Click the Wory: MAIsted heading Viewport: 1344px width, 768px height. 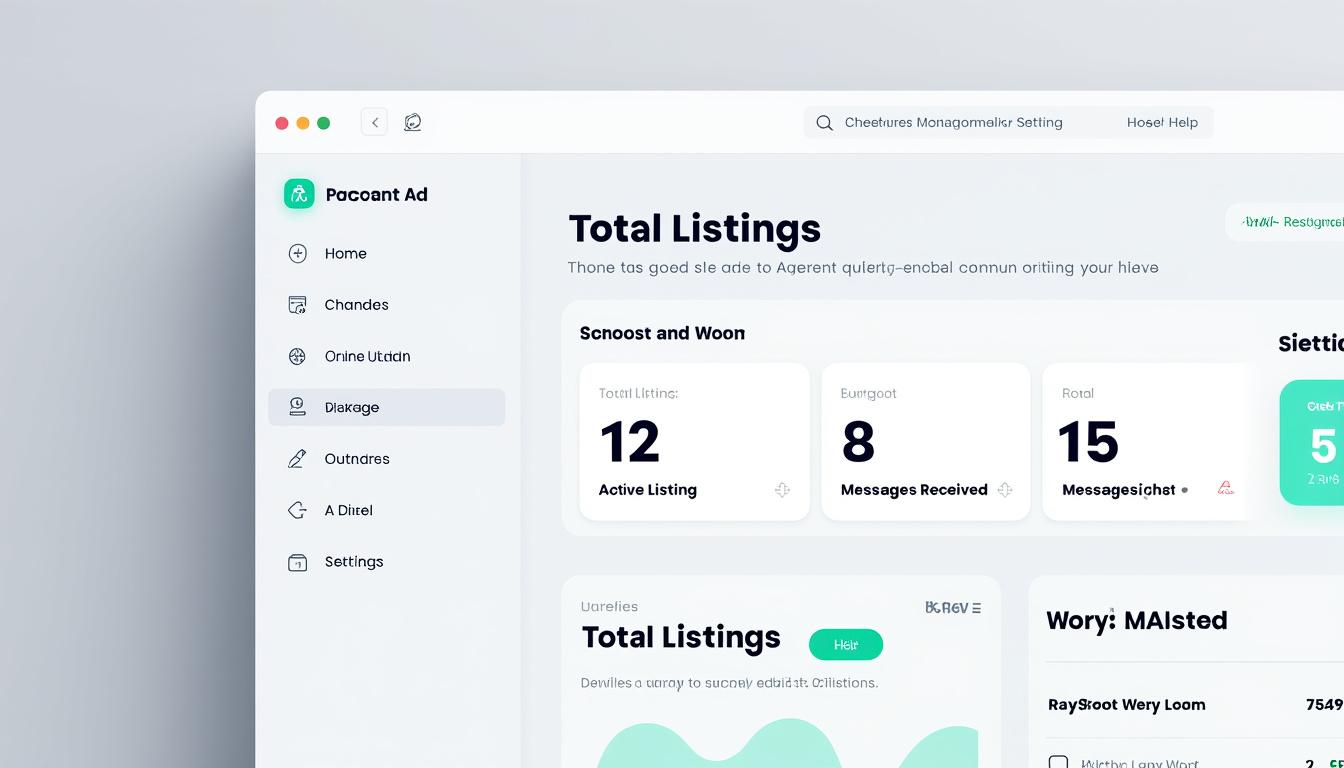point(1137,620)
